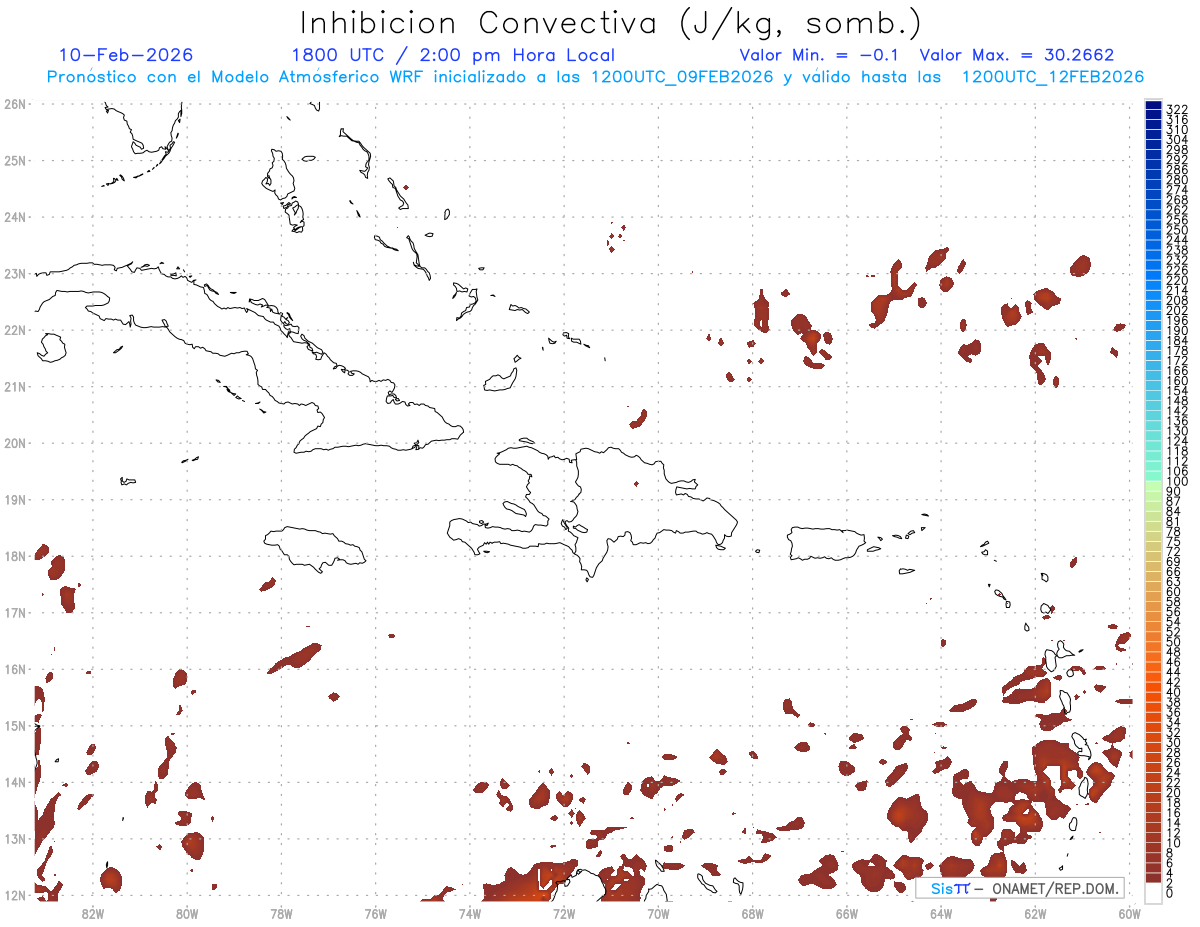Screen dimensions: 1200x927
Task: Click the 19N latitude label
Action: pyautogui.click(x=14, y=499)
